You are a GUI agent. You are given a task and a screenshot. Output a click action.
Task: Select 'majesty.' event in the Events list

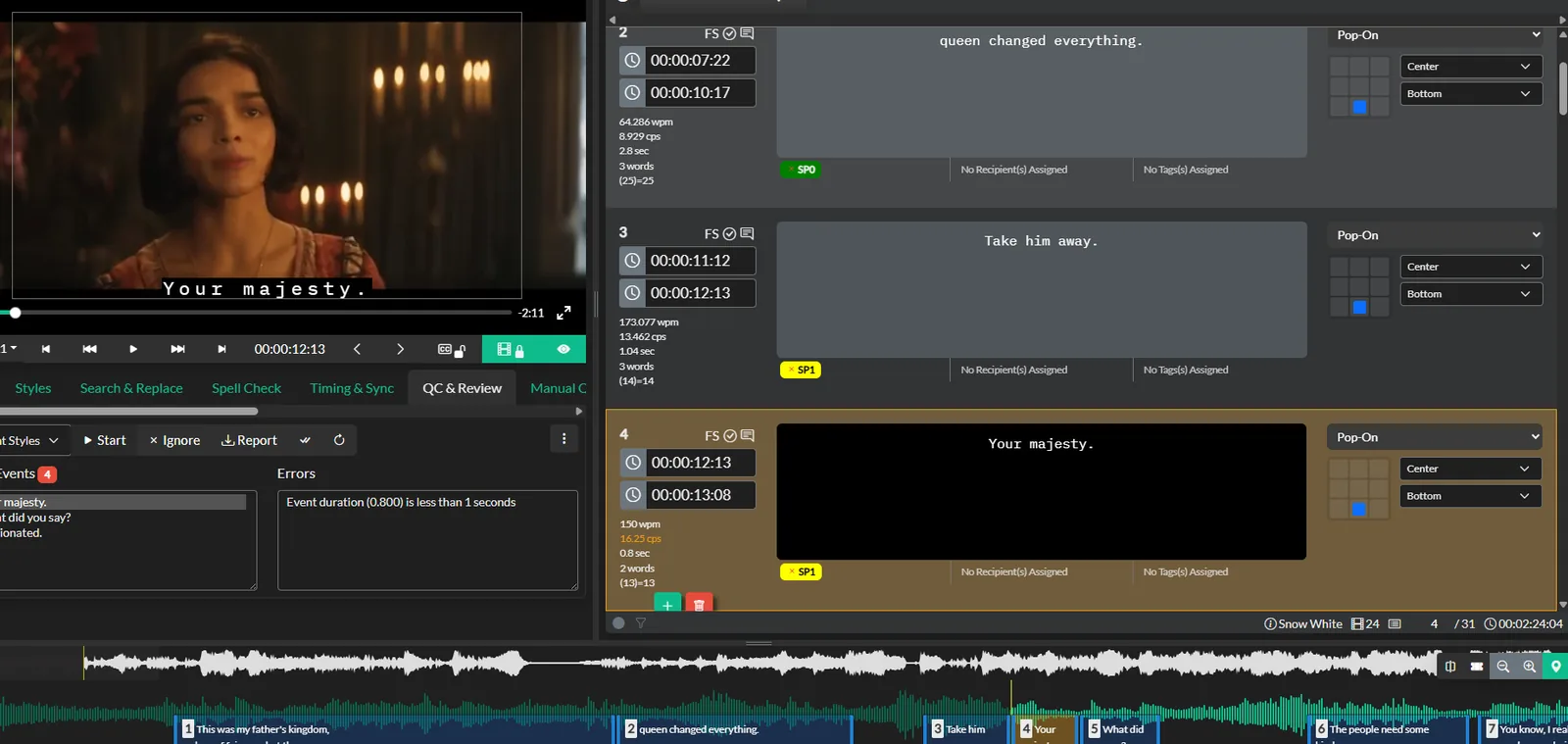click(122, 502)
